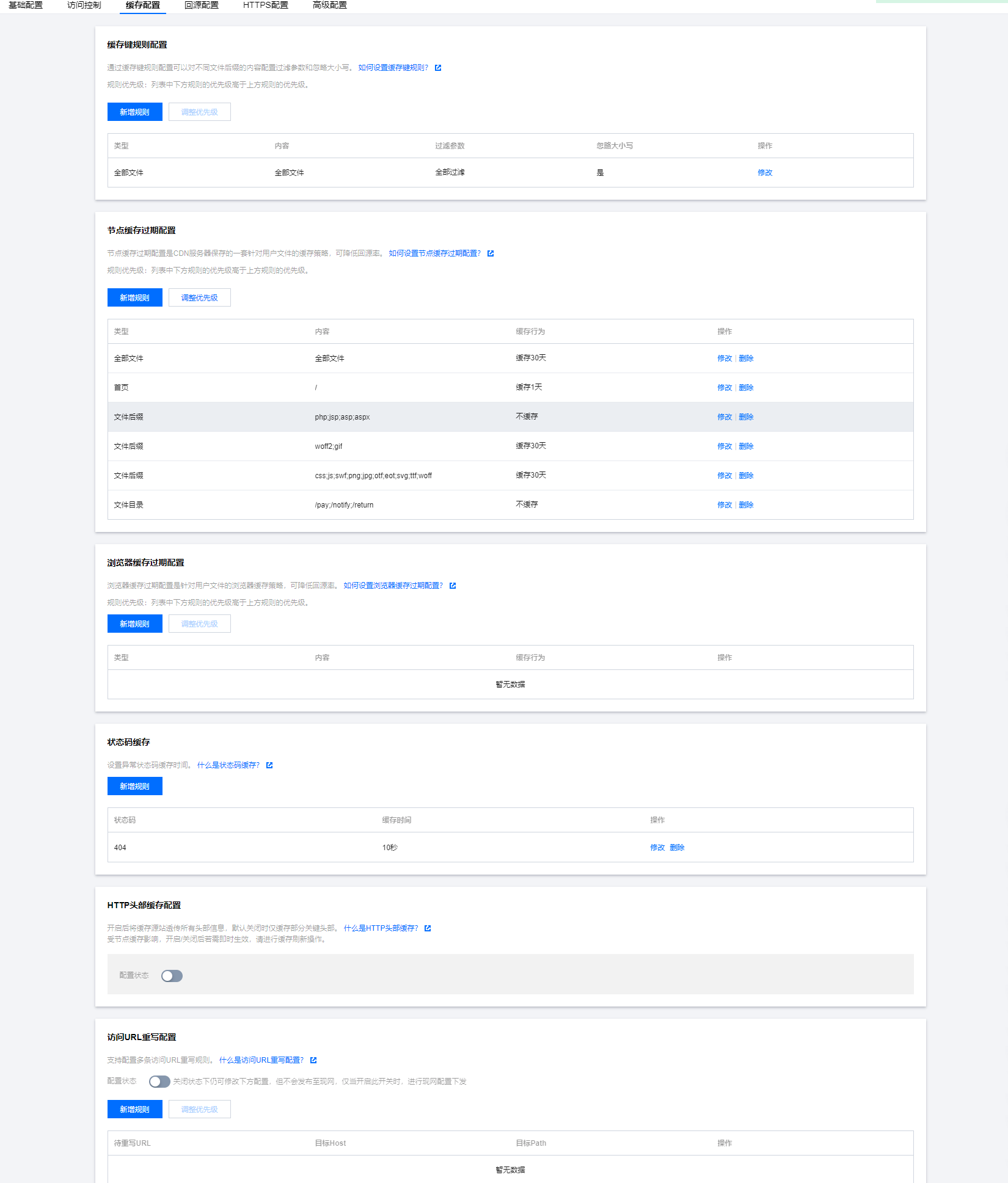The height and width of the screenshot is (1183, 1008).
Task: Open the HTTPS配置 tab
Action: click(x=266, y=5)
